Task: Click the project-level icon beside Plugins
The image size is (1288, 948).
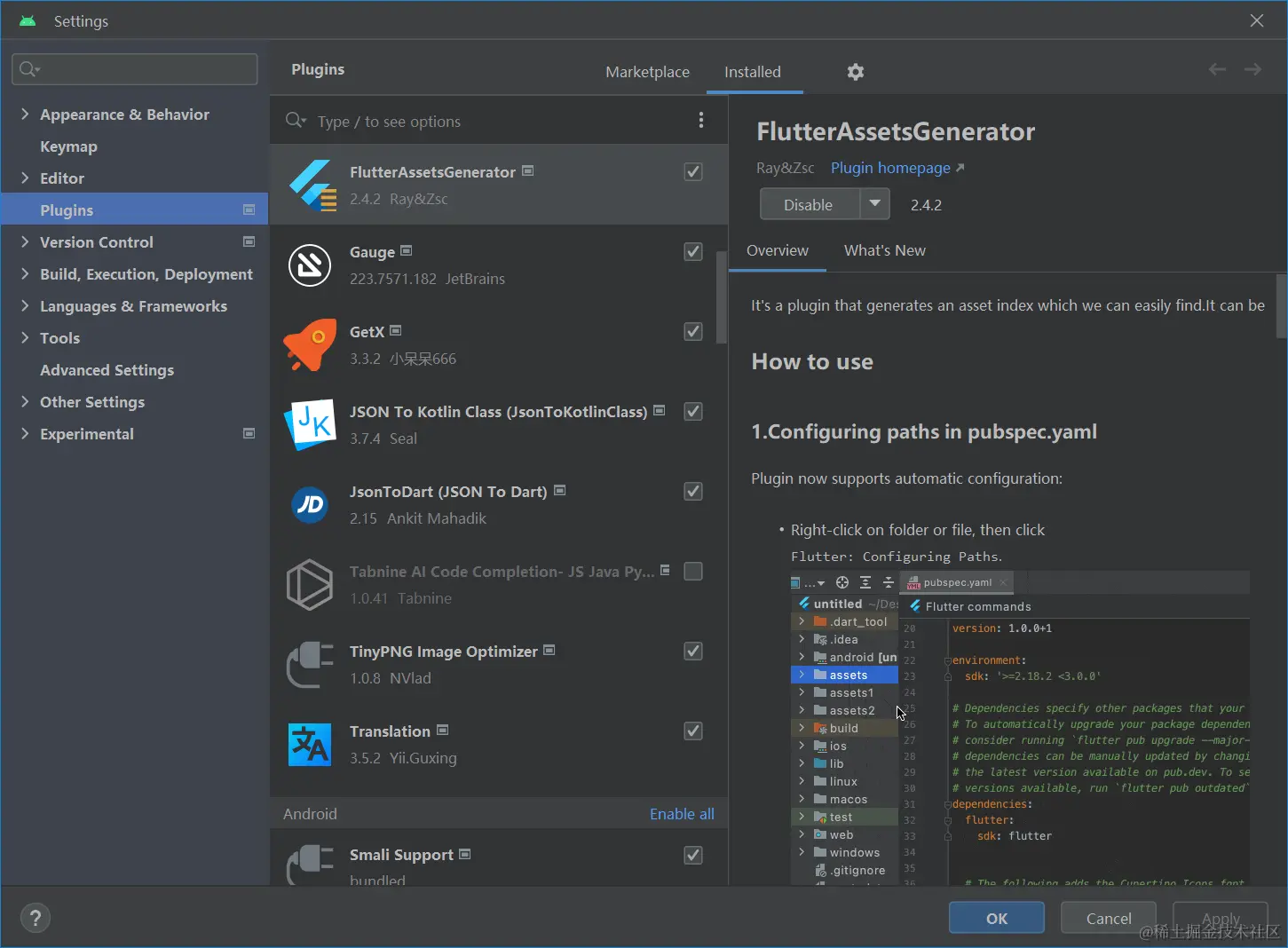Action: click(249, 209)
